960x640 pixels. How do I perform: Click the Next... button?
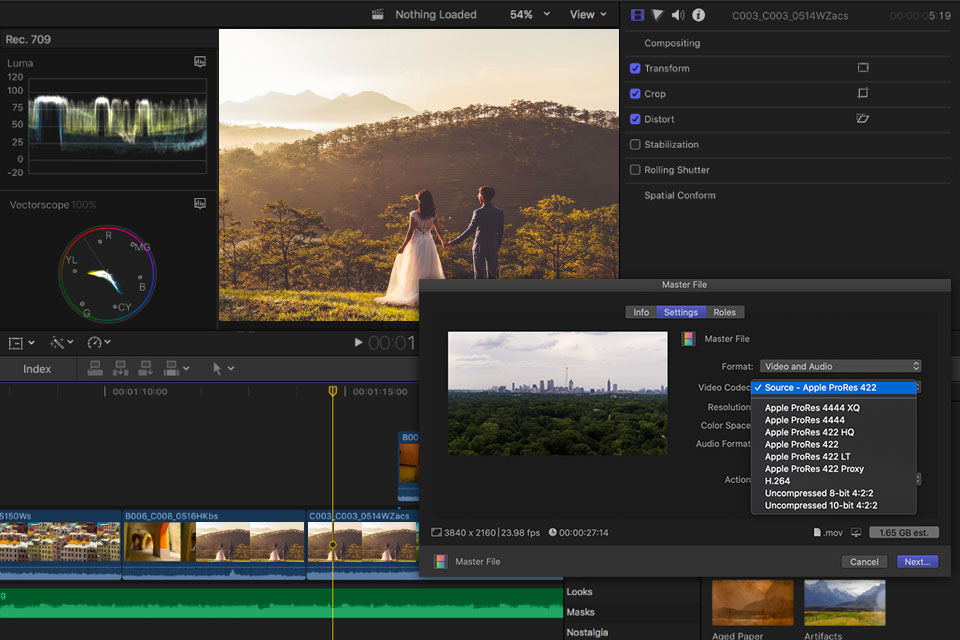pyautogui.click(x=917, y=562)
